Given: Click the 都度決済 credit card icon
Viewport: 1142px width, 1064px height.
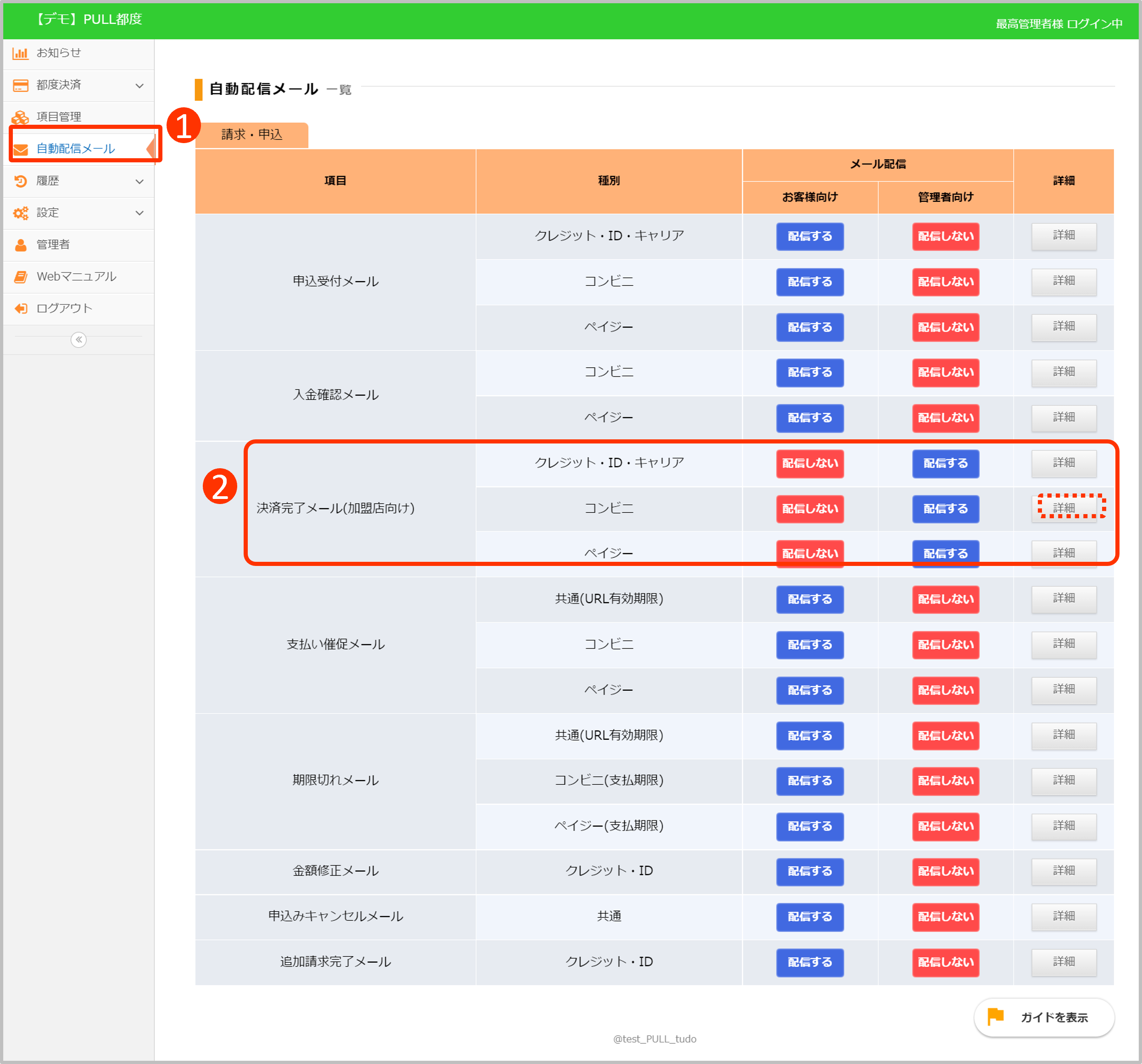Looking at the screenshot, I should click(21, 86).
